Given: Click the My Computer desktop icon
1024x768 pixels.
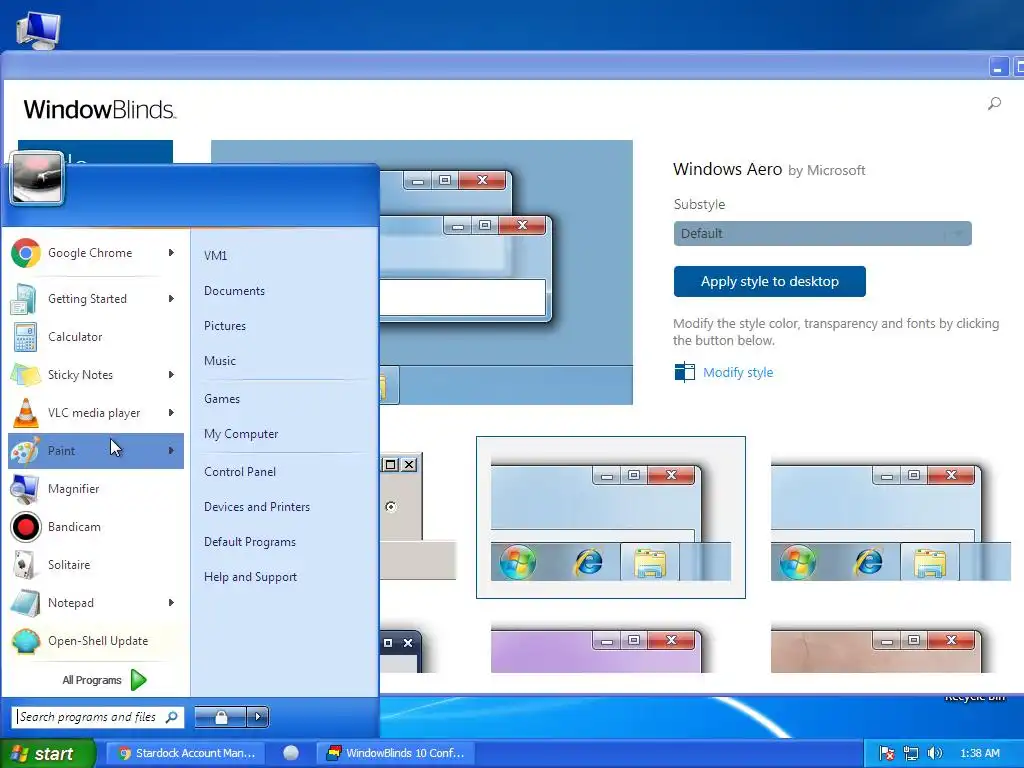Looking at the screenshot, I should click(38, 29).
